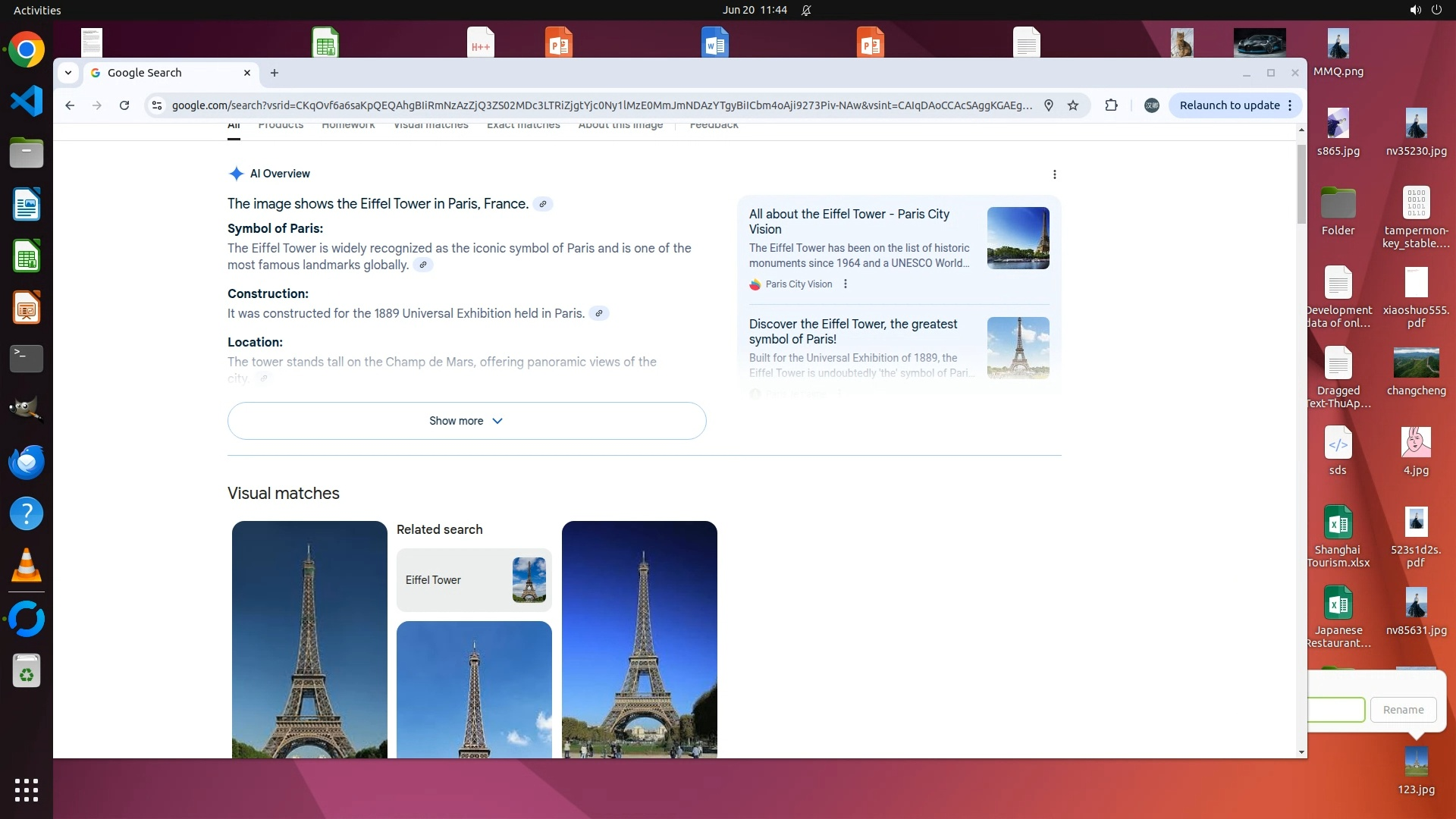Open the Activities overview menu
The height and width of the screenshot is (819, 1456).
36,10
